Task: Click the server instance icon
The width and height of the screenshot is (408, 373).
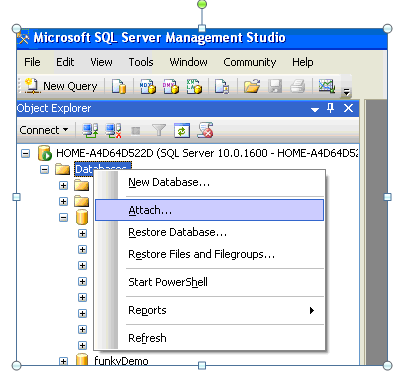Action: (45, 153)
